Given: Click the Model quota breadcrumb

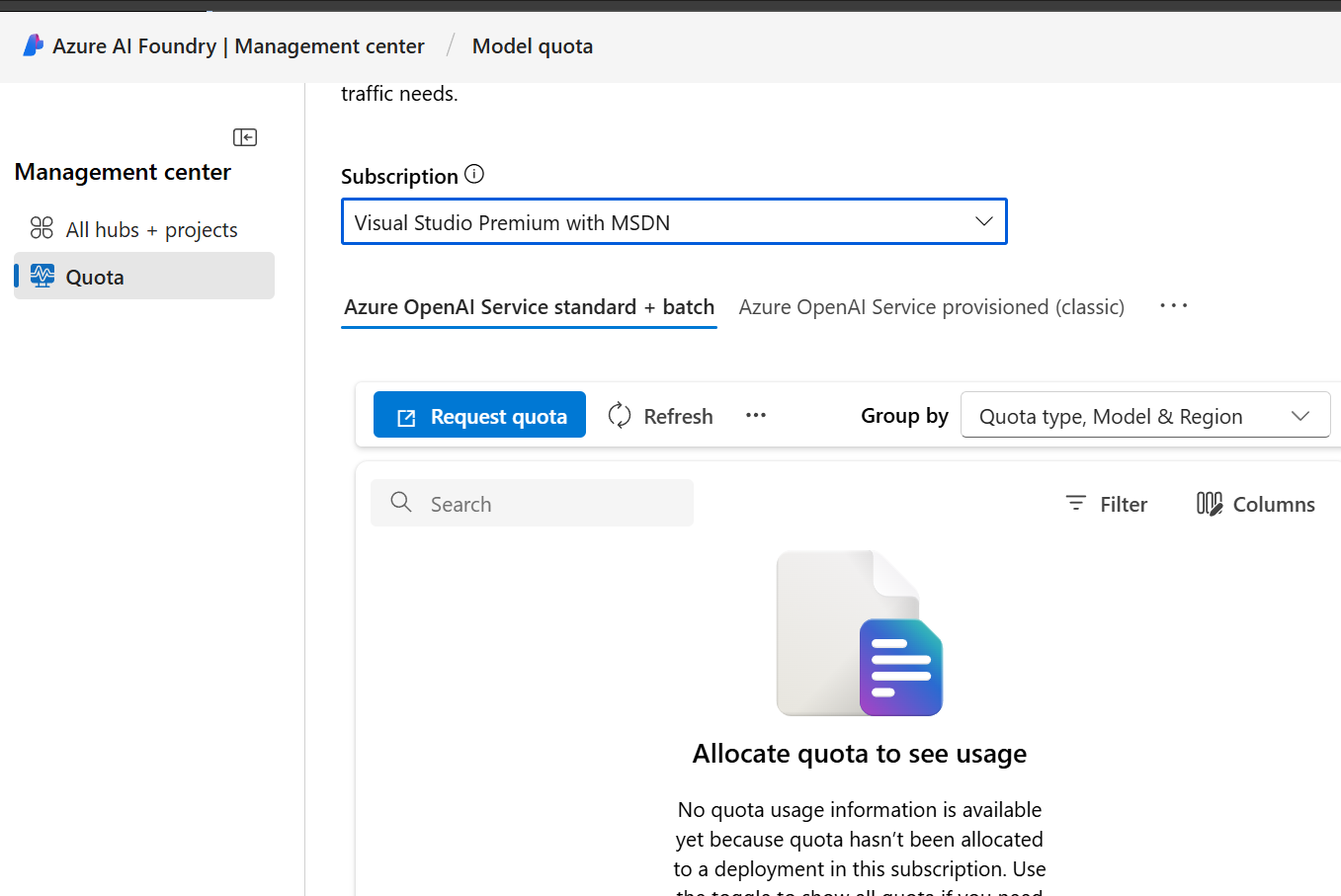Looking at the screenshot, I should (x=532, y=46).
